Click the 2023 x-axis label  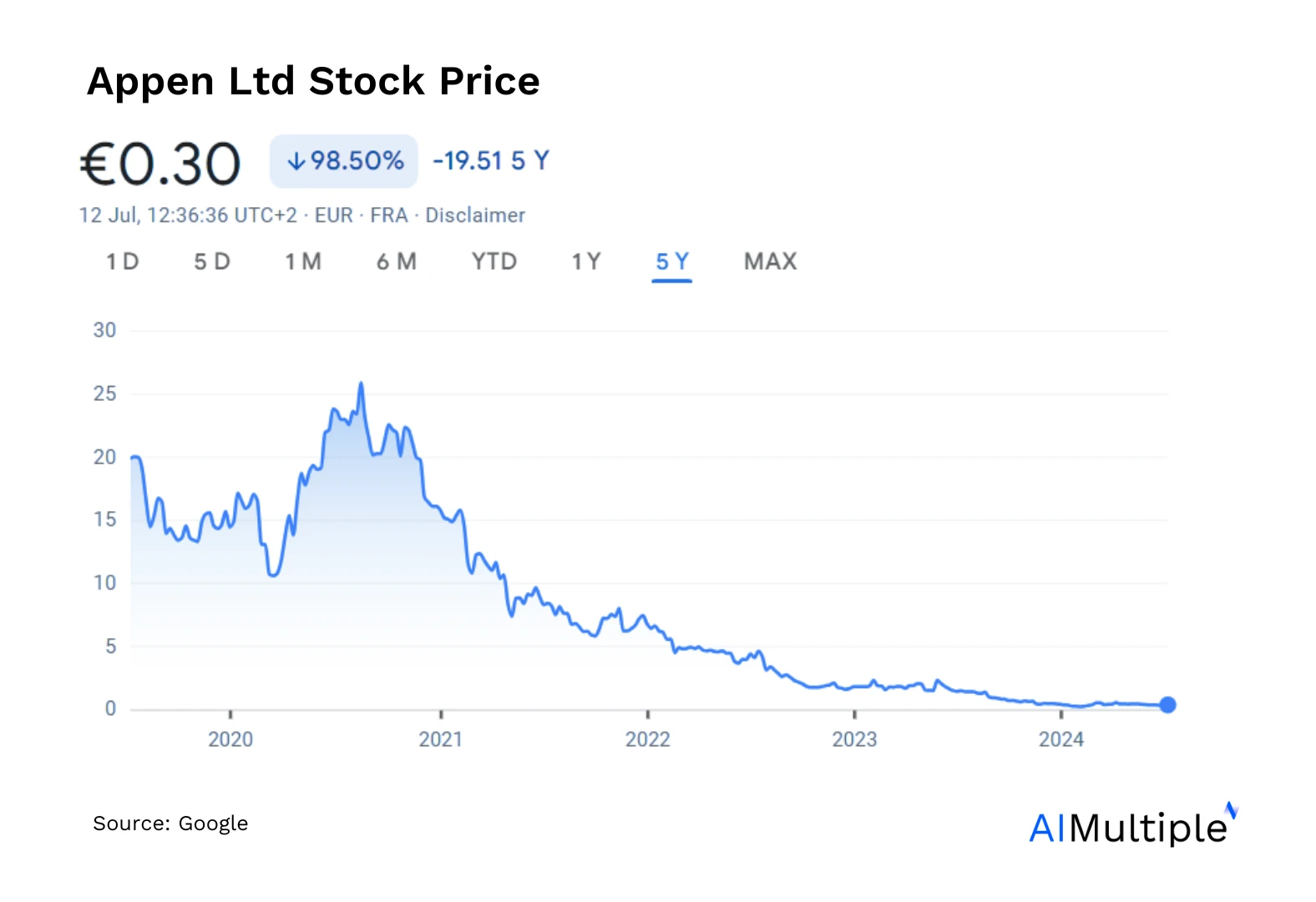854,739
